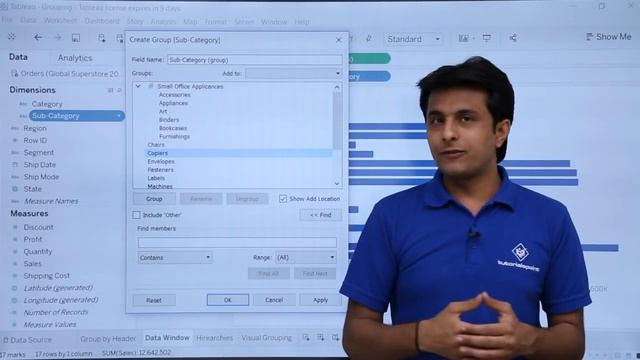Select the Shipping Cost measure field
This screenshot has width=640, height=360.
[47, 276]
